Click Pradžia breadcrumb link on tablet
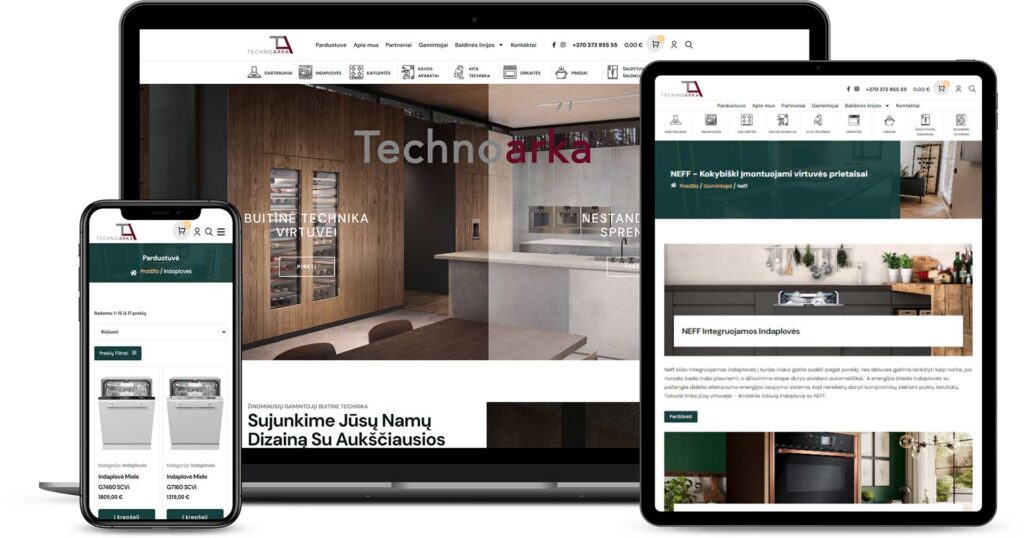The image size is (1024, 538). [x=688, y=186]
